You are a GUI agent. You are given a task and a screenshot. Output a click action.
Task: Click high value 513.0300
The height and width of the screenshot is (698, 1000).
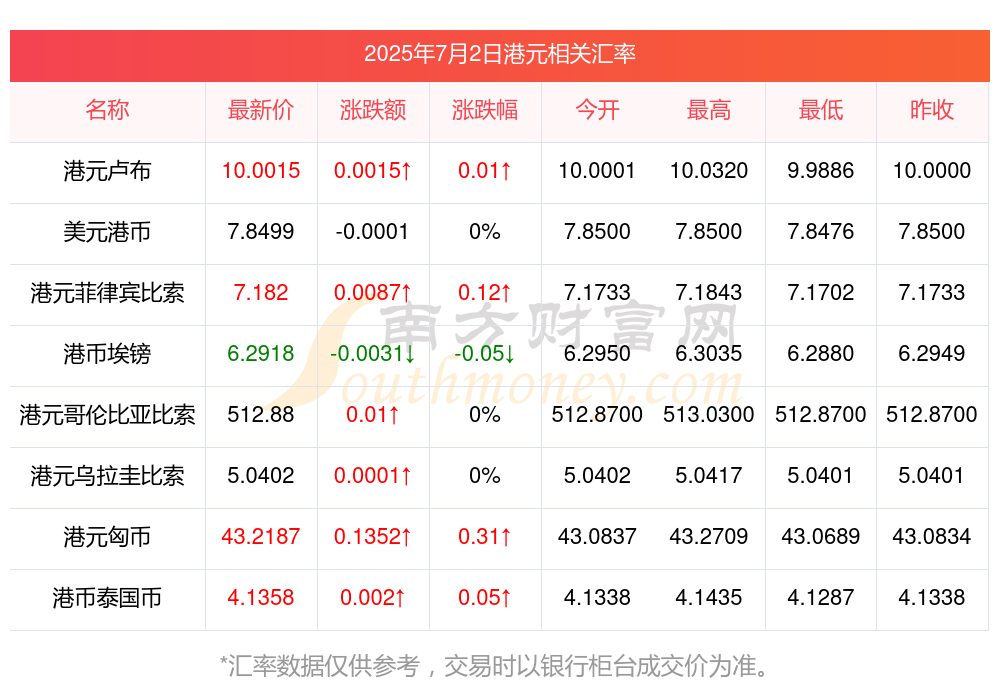tap(709, 415)
